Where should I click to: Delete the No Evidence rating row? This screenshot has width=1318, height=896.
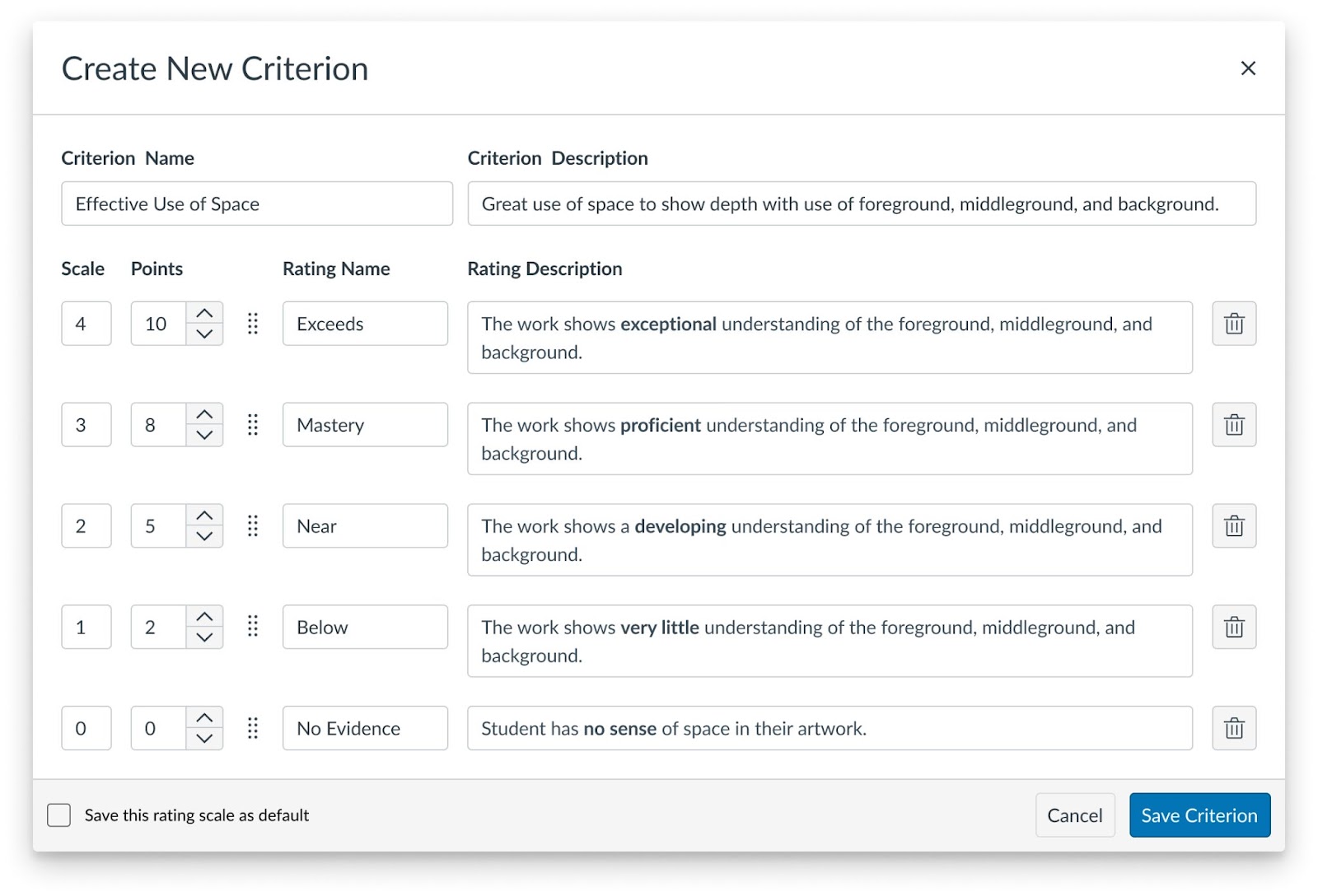[1233, 728]
